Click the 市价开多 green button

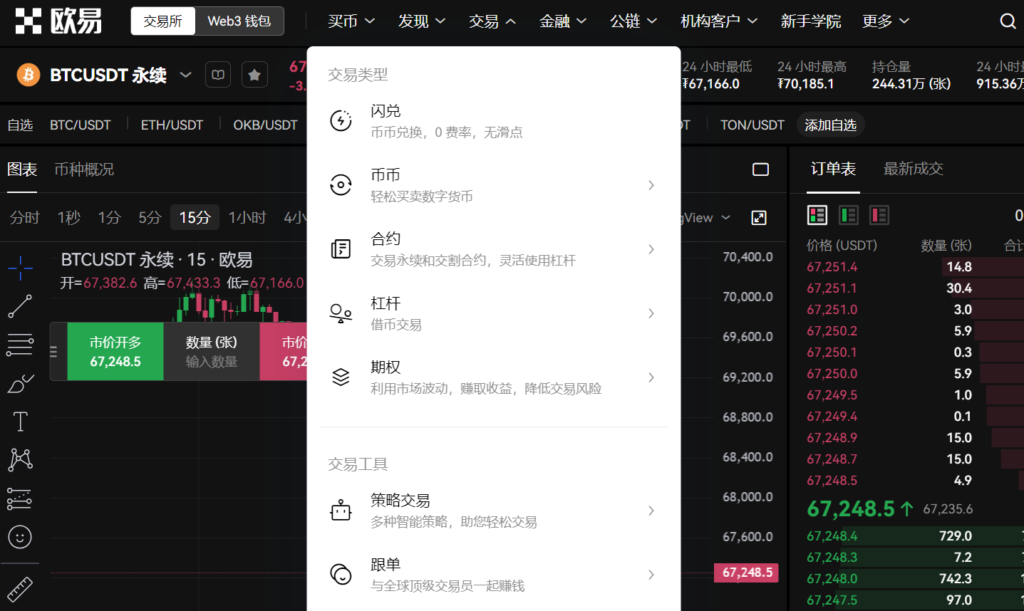(115, 351)
